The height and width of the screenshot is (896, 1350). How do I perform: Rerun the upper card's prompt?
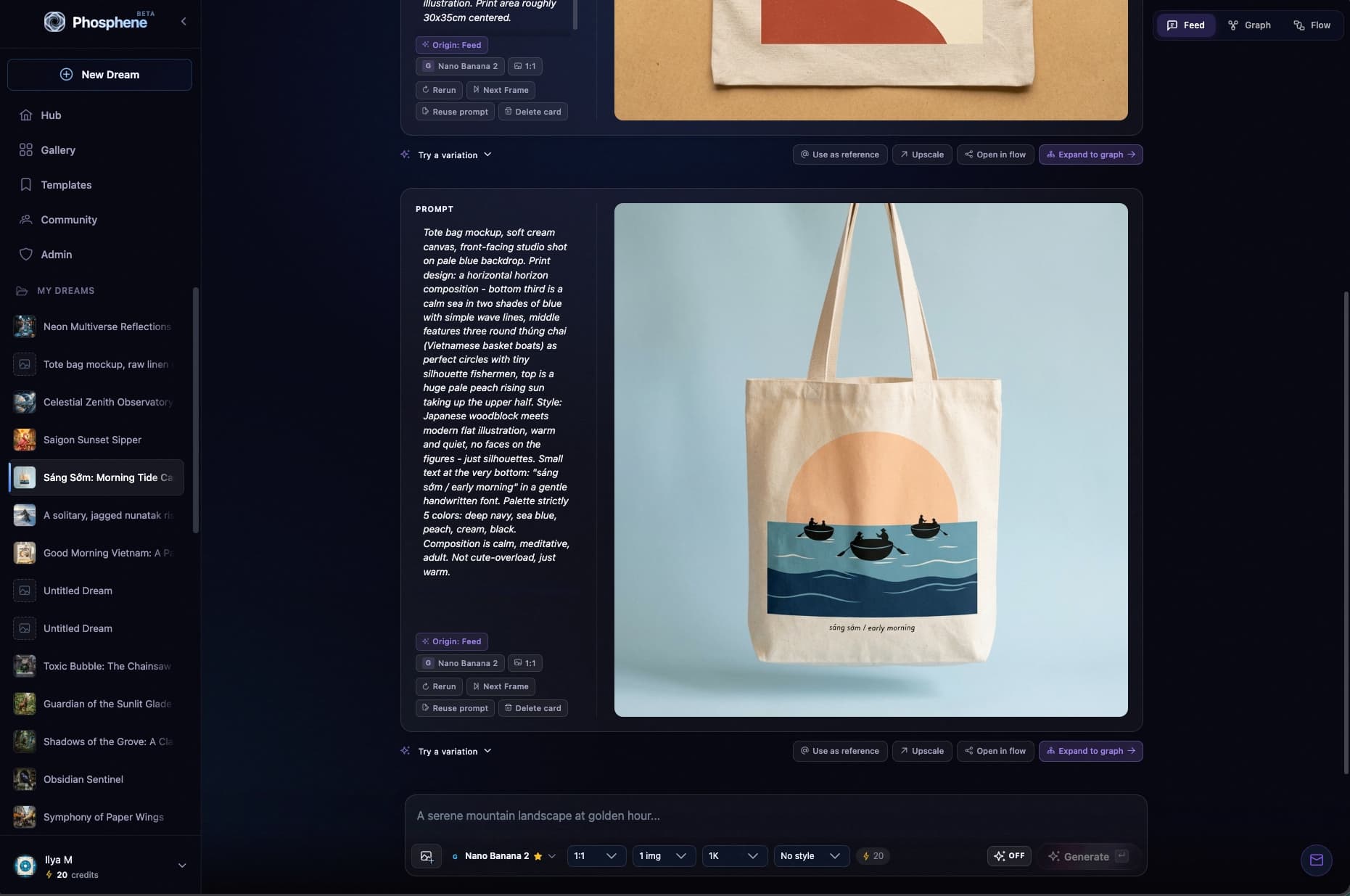click(439, 90)
